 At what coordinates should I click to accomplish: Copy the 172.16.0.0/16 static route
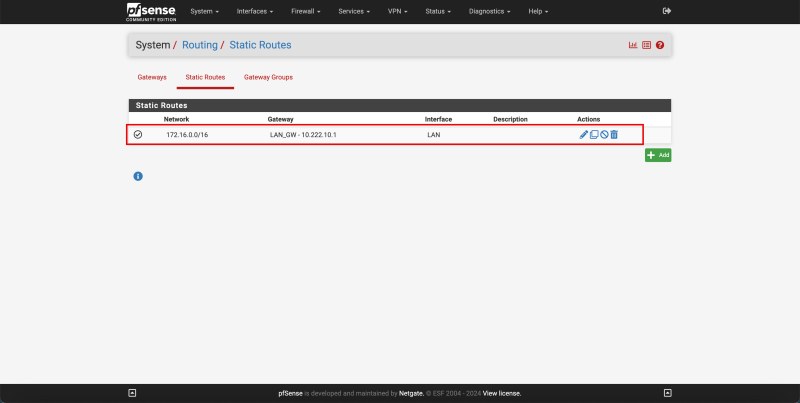(594, 134)
